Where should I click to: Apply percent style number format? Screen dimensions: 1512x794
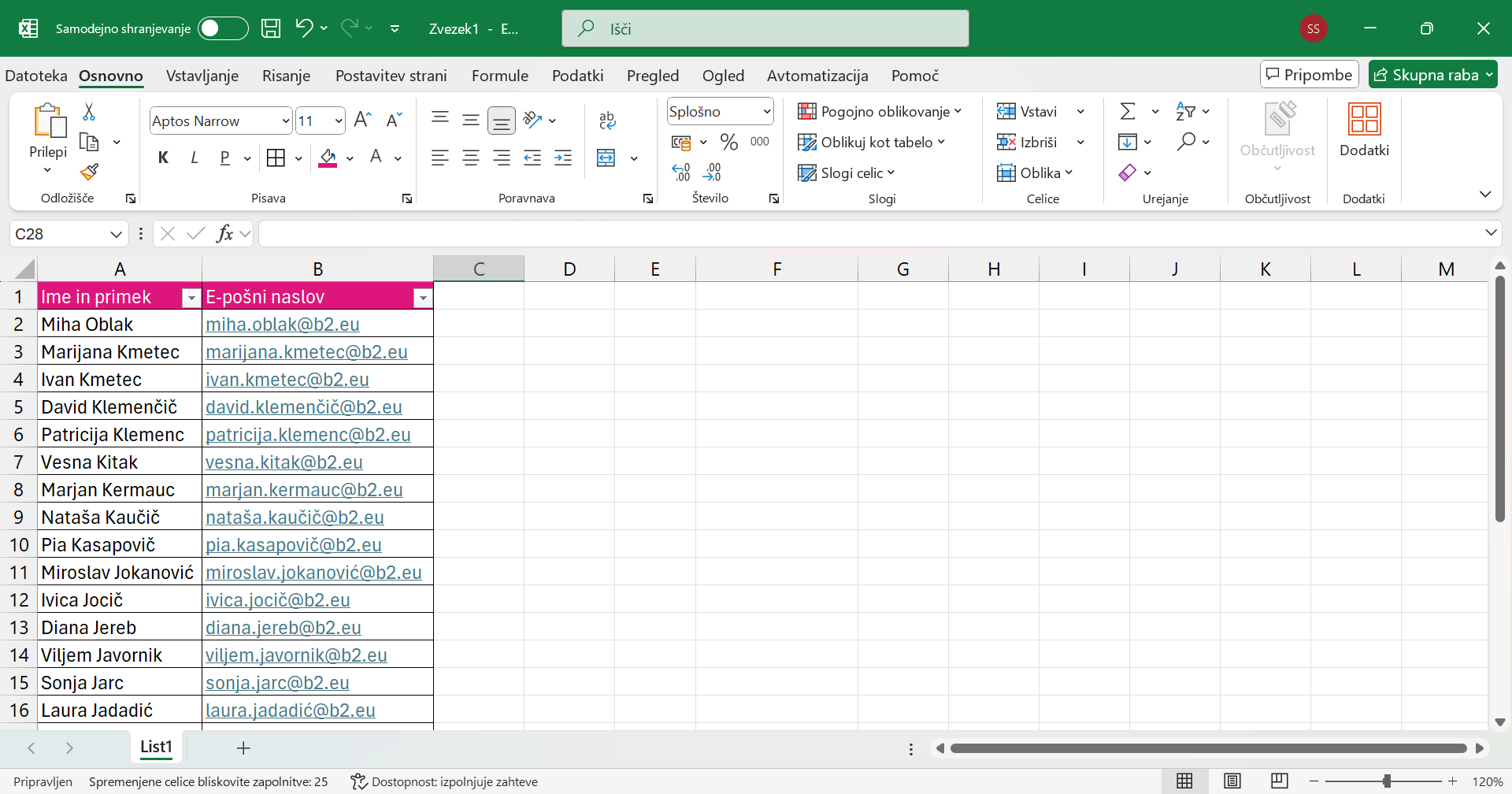tap(728, 143)
